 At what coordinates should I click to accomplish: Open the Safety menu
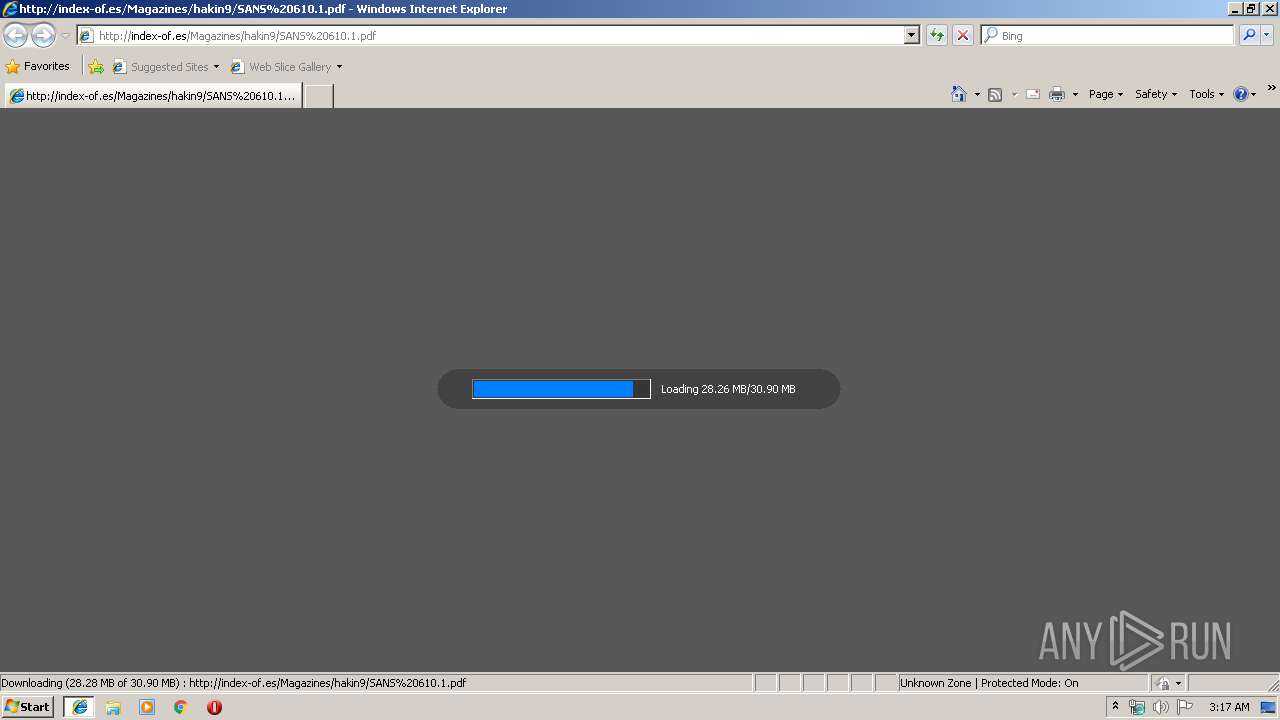tap(1156, 94)
